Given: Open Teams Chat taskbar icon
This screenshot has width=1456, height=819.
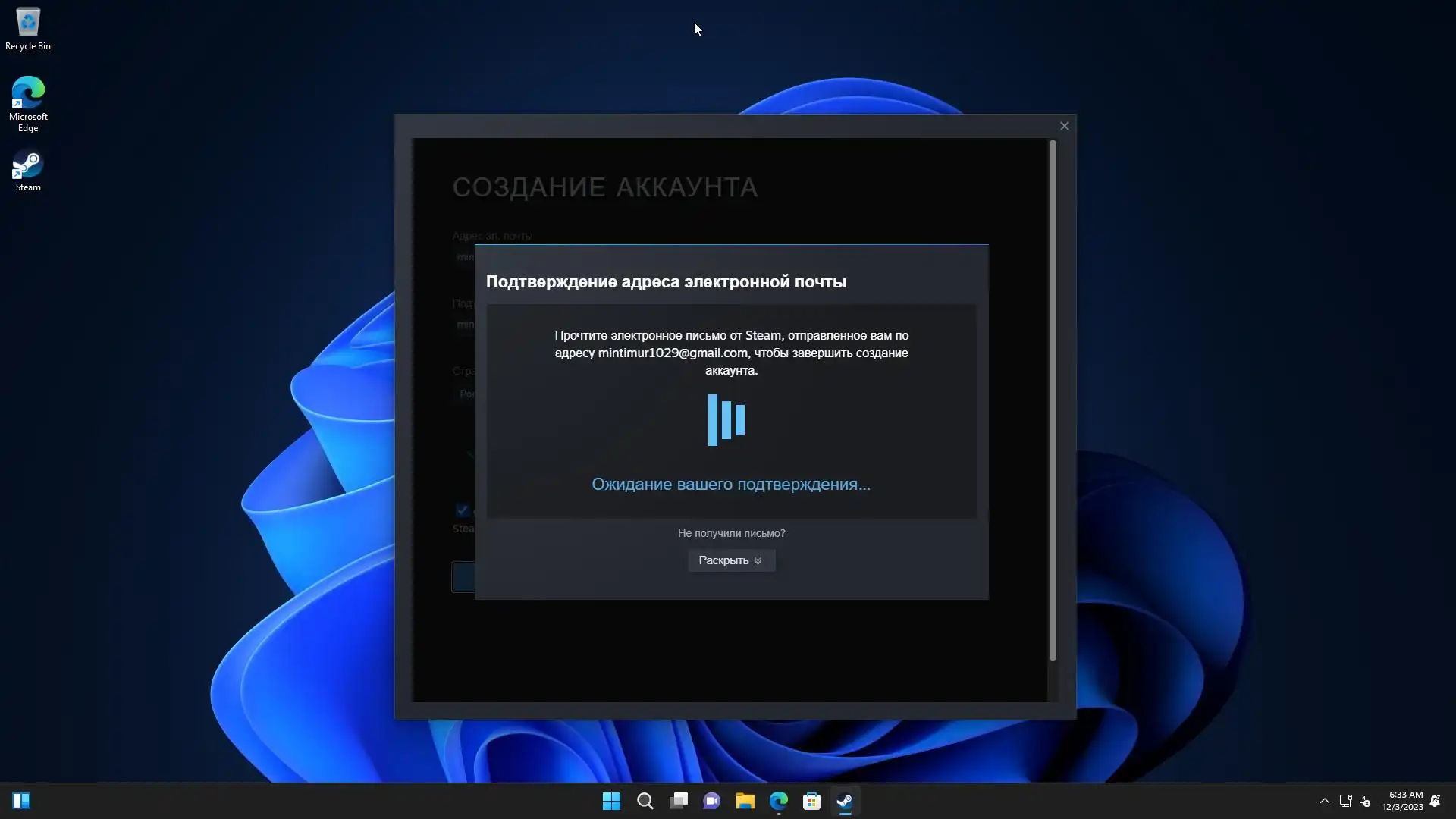Looking at the screenshot, I should click(x=711, y=801).
